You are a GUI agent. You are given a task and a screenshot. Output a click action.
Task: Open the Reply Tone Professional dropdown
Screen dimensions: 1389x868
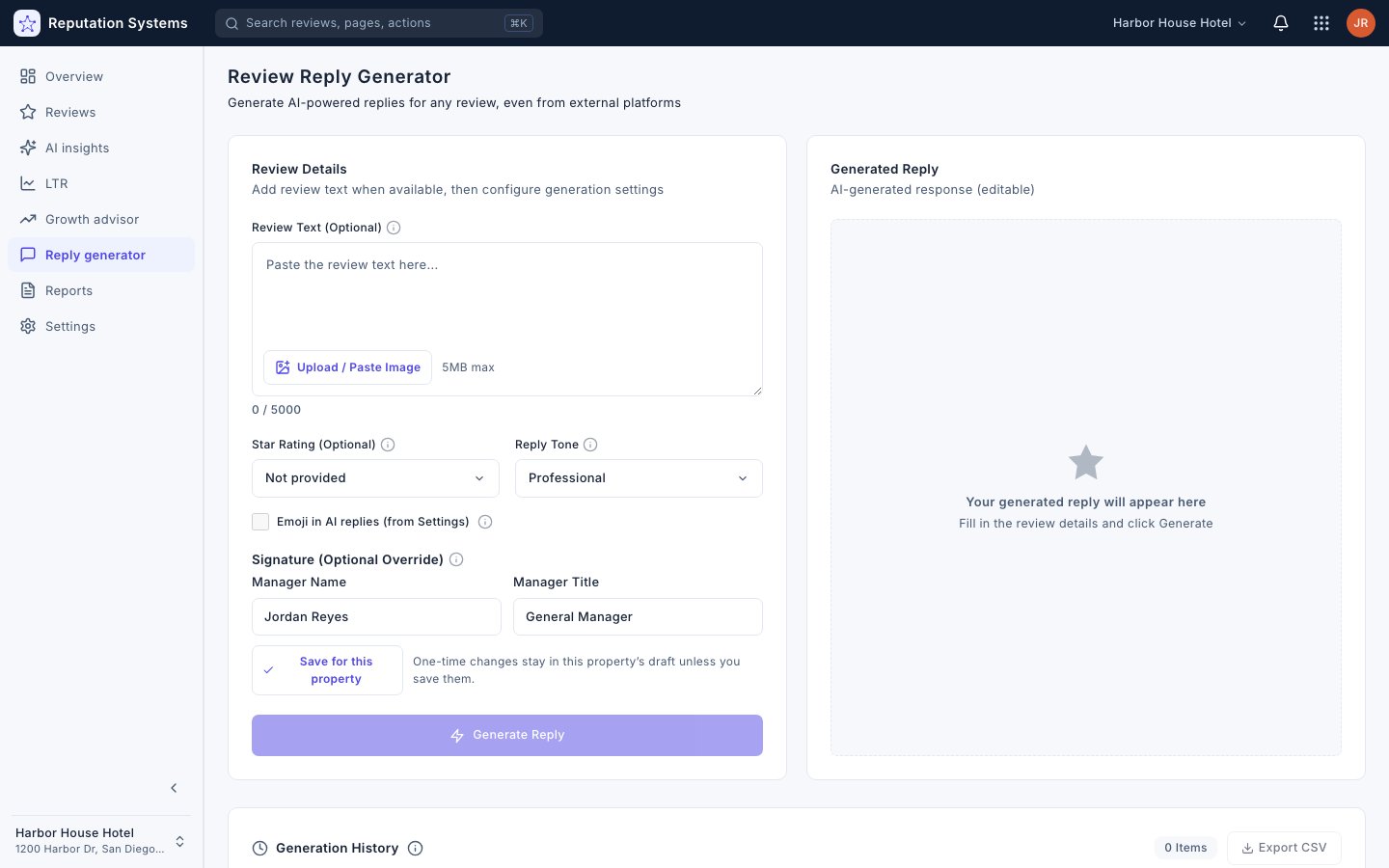(x=639, y=478)
